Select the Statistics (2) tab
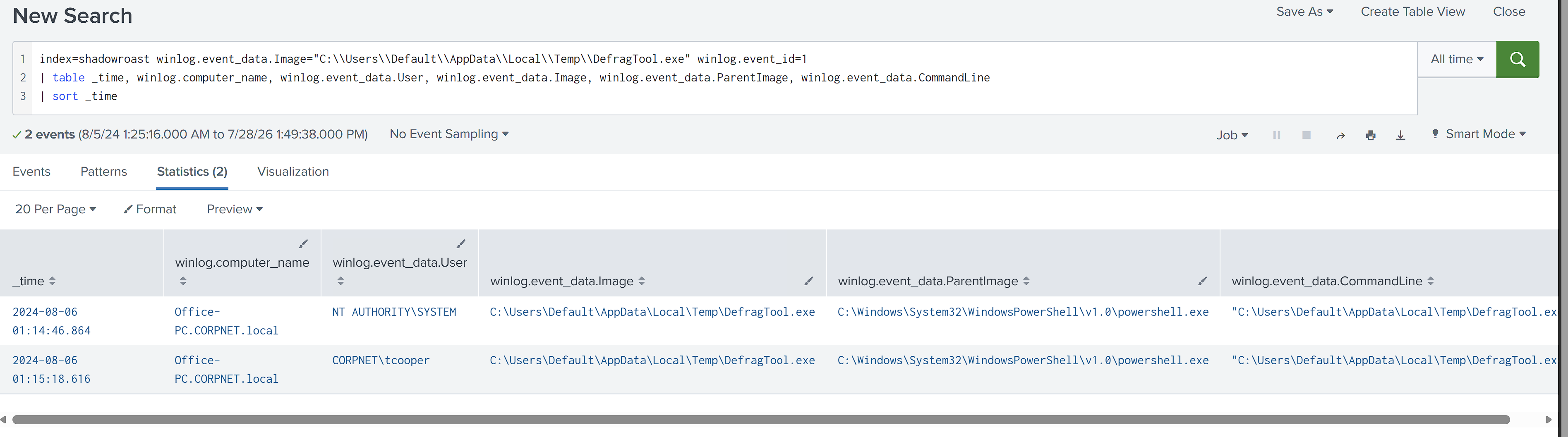The image size is (1568, 437). point(192,172)
